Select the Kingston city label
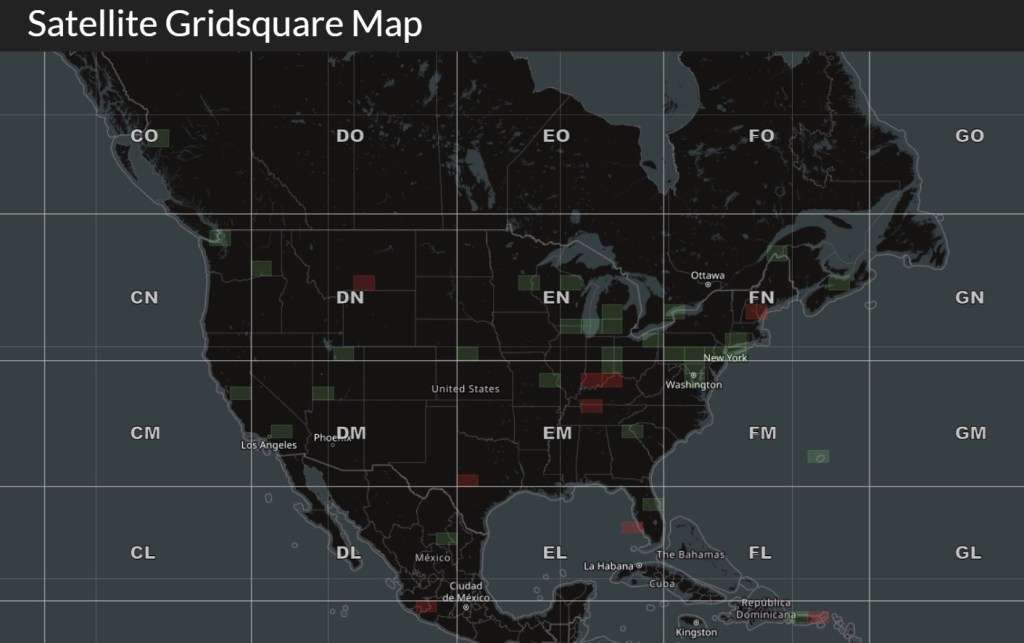 pyautogui.click(x=696, y=632)
